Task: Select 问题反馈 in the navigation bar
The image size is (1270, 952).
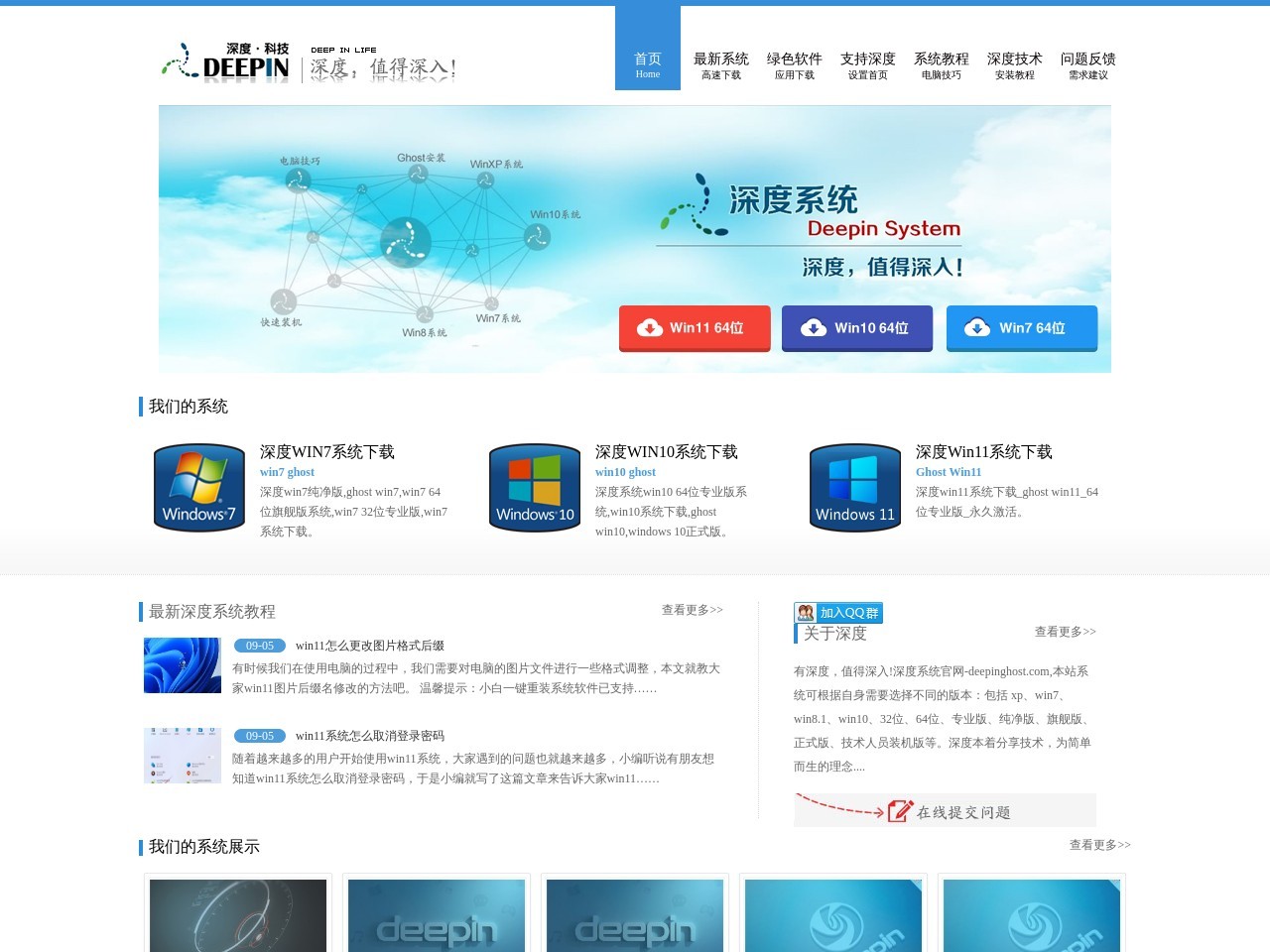Action: pos(1088,64)
